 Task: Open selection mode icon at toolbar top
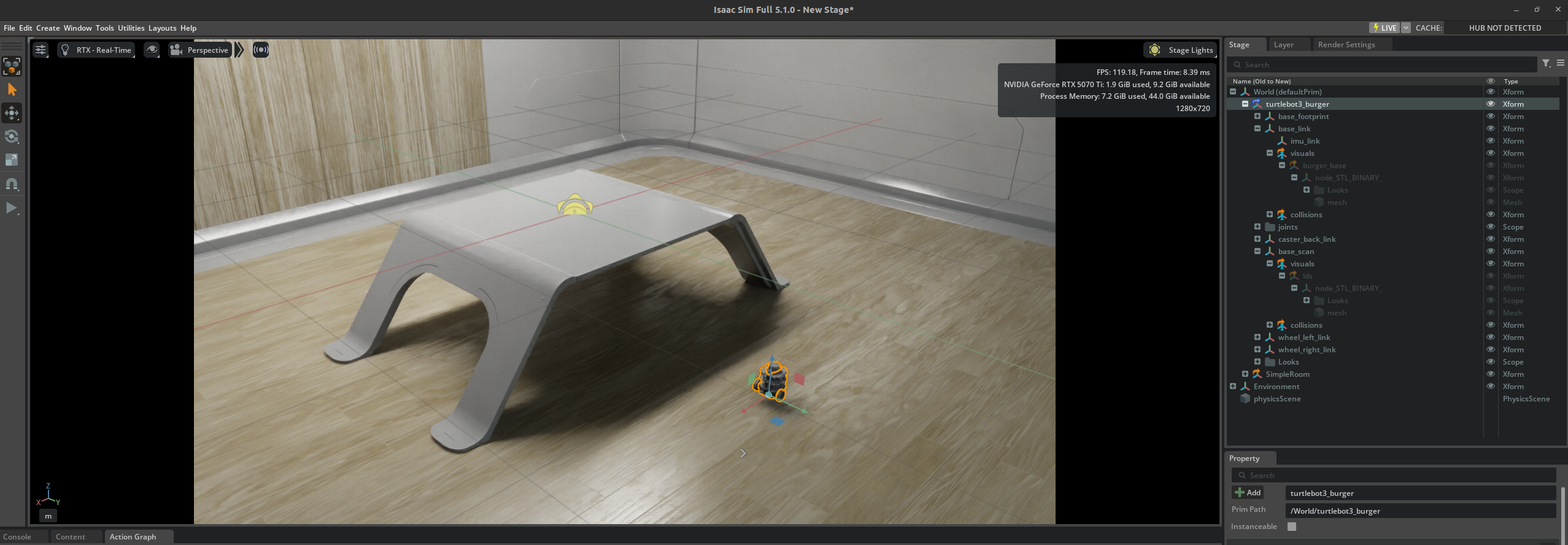click(12, 66)
